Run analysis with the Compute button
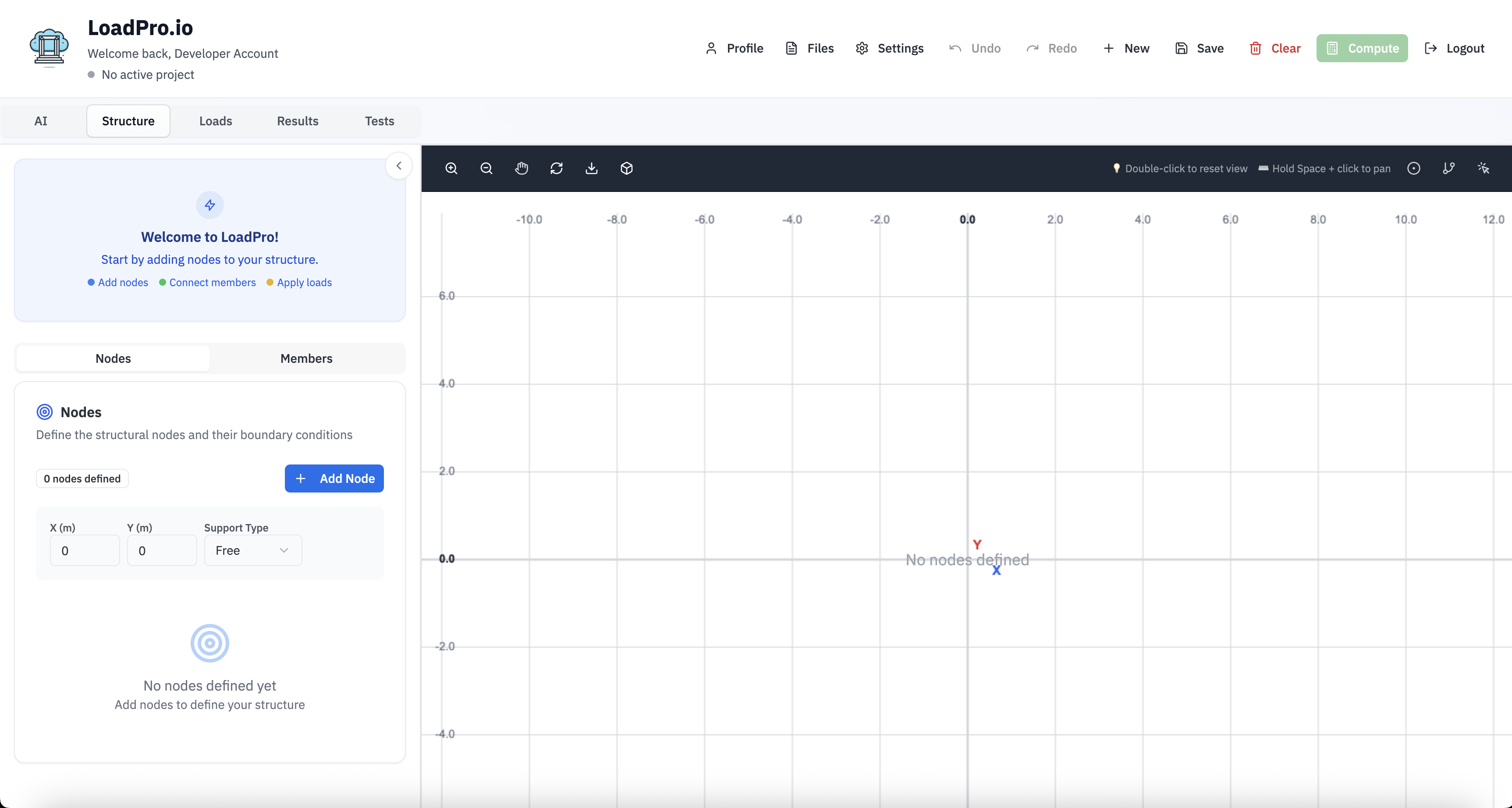This screenshot has width=1512, height=808. click(1362, 48)
